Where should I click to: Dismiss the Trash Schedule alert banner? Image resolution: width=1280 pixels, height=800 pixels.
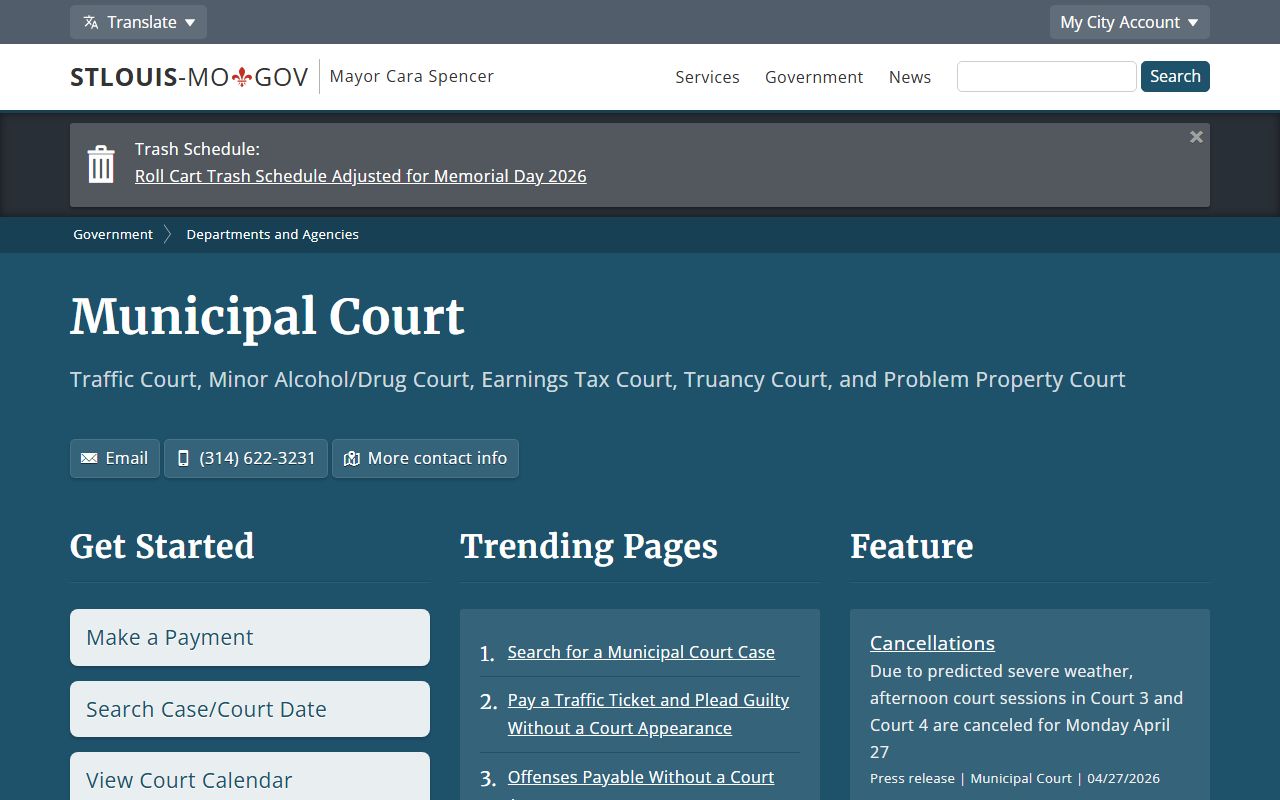tap(1196, 137)
